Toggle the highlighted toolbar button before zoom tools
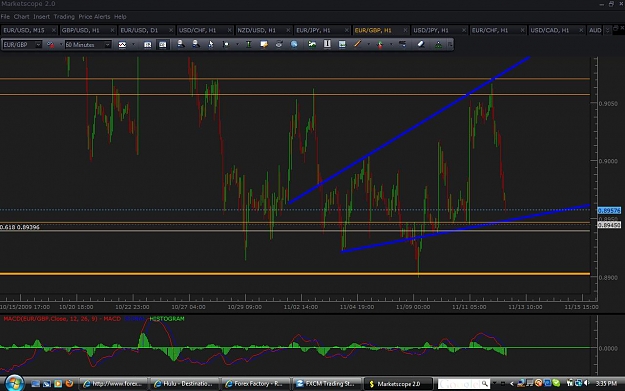The width and height of the screenshot is (625, 391). pos(162,45)
